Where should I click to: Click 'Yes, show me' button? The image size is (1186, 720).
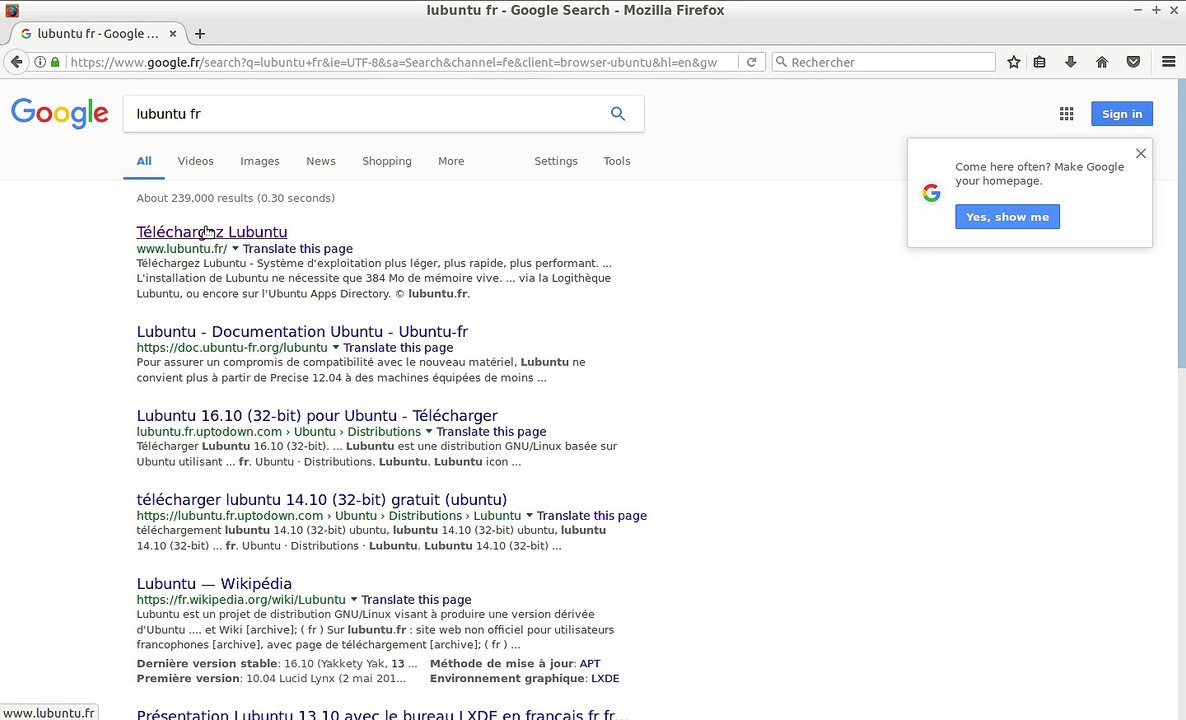(x=1007, y=217)
